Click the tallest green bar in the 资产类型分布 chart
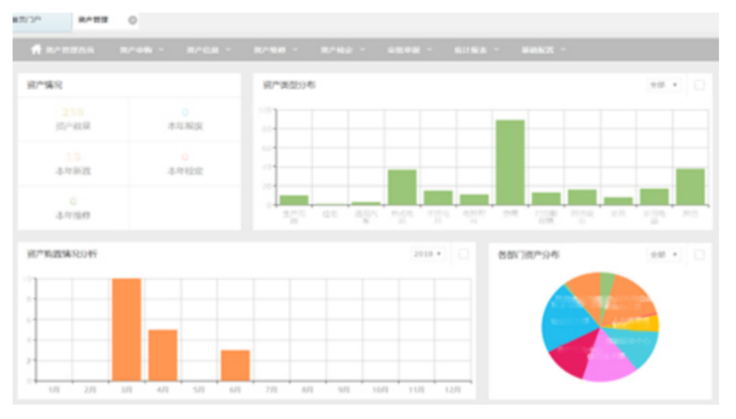Screen dimensions: 736x419 [510, 162]
